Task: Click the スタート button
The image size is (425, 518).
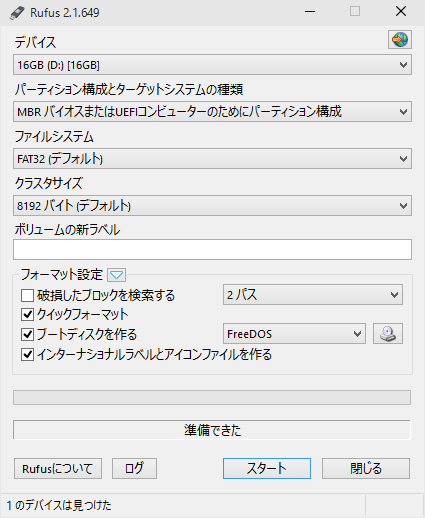Action: (267, 468)
